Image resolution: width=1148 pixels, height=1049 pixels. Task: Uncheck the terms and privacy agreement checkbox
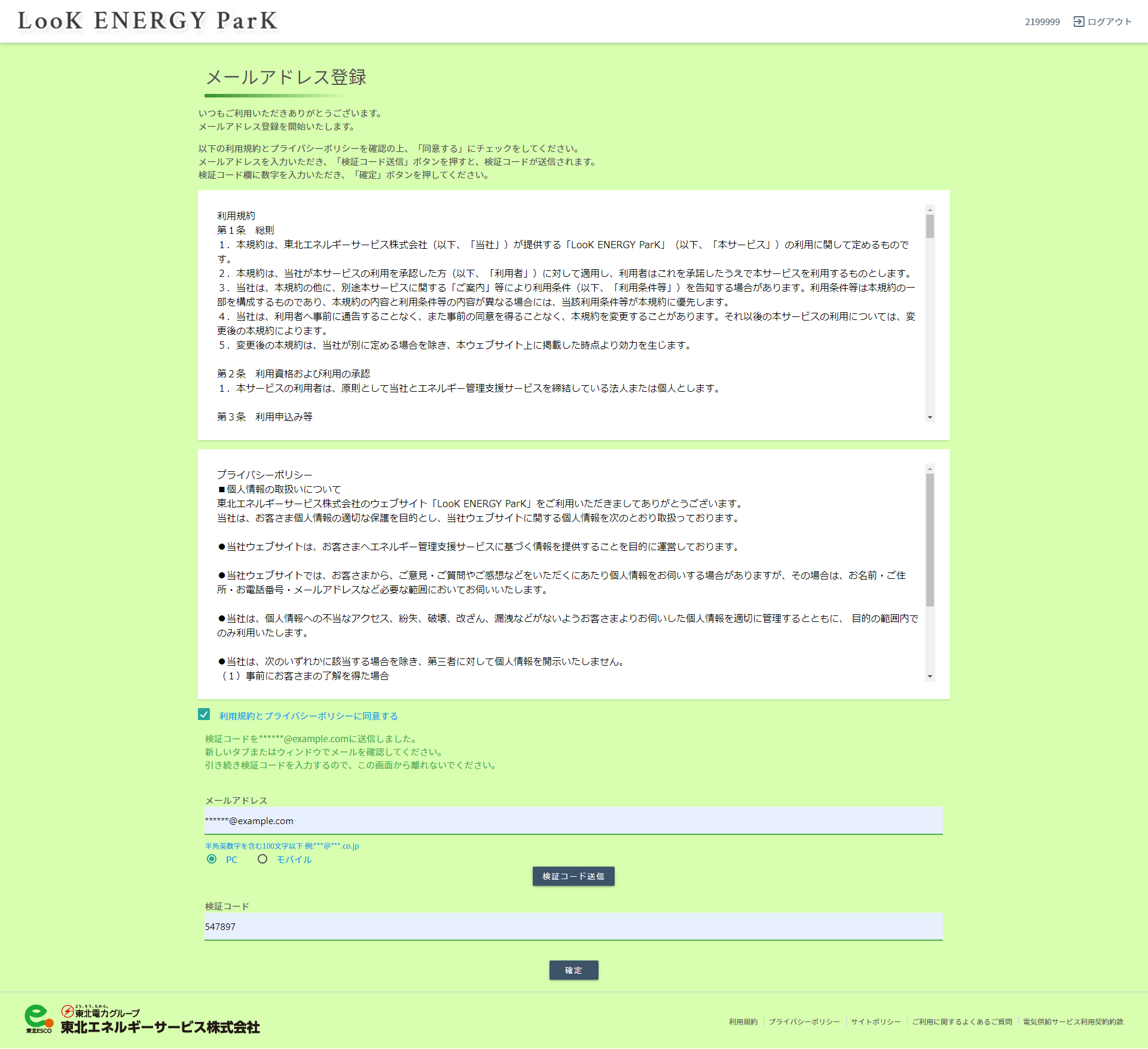pos(204,715)
